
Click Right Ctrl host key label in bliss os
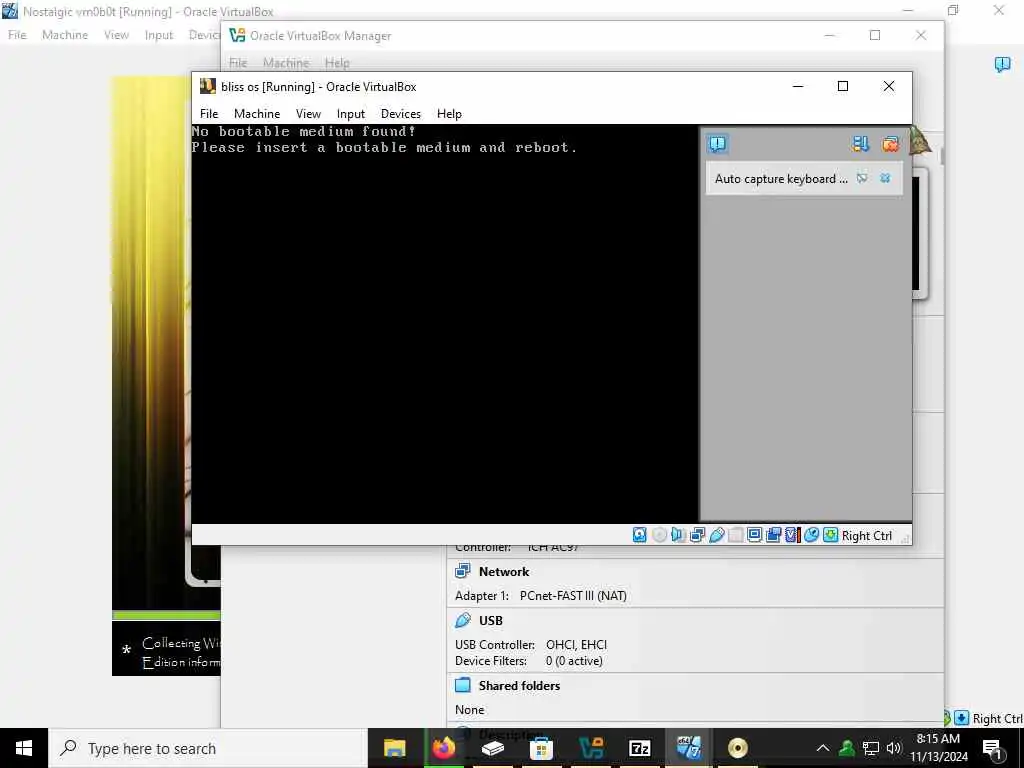tap(867, 536)
